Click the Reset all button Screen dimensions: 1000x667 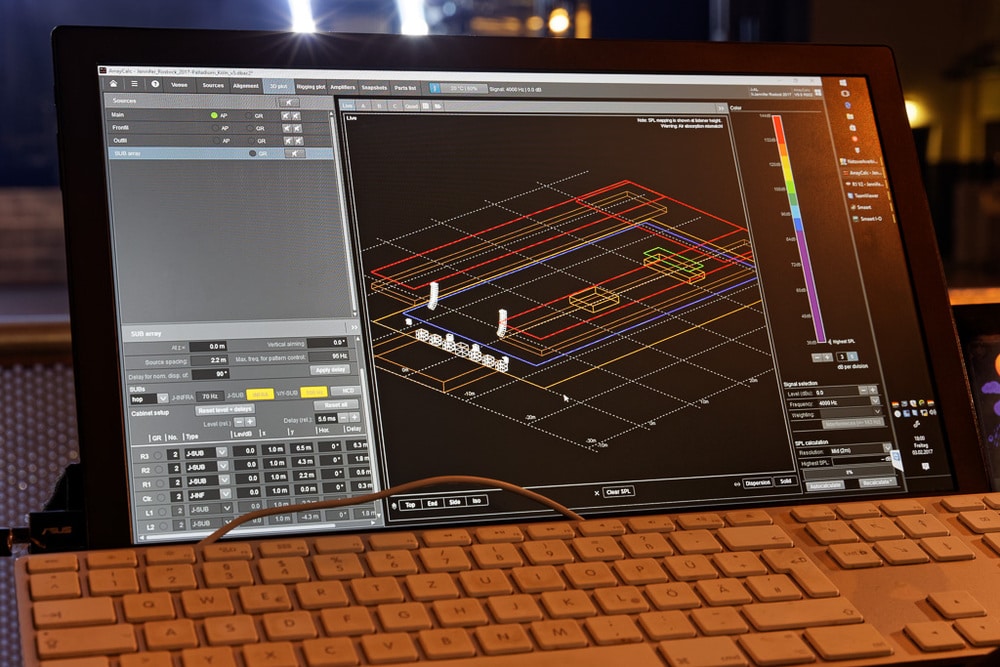pos(335,405)
